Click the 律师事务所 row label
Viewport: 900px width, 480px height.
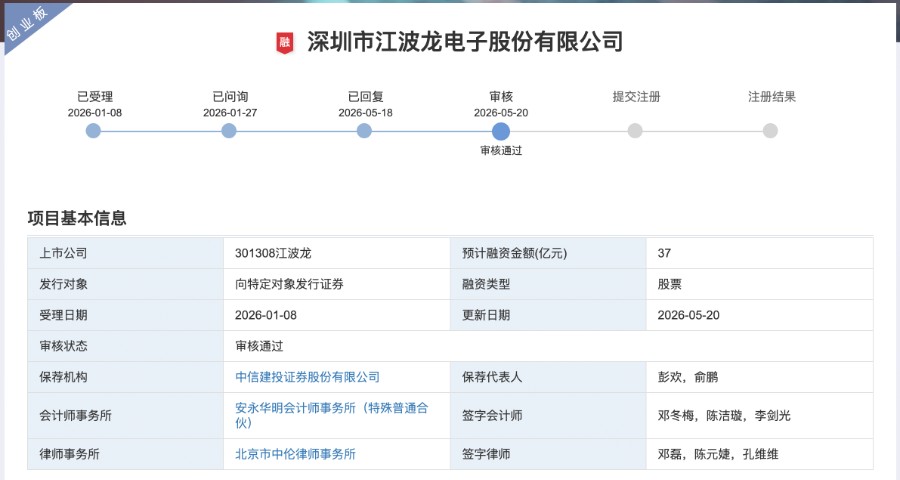click(x=69, y=454)
